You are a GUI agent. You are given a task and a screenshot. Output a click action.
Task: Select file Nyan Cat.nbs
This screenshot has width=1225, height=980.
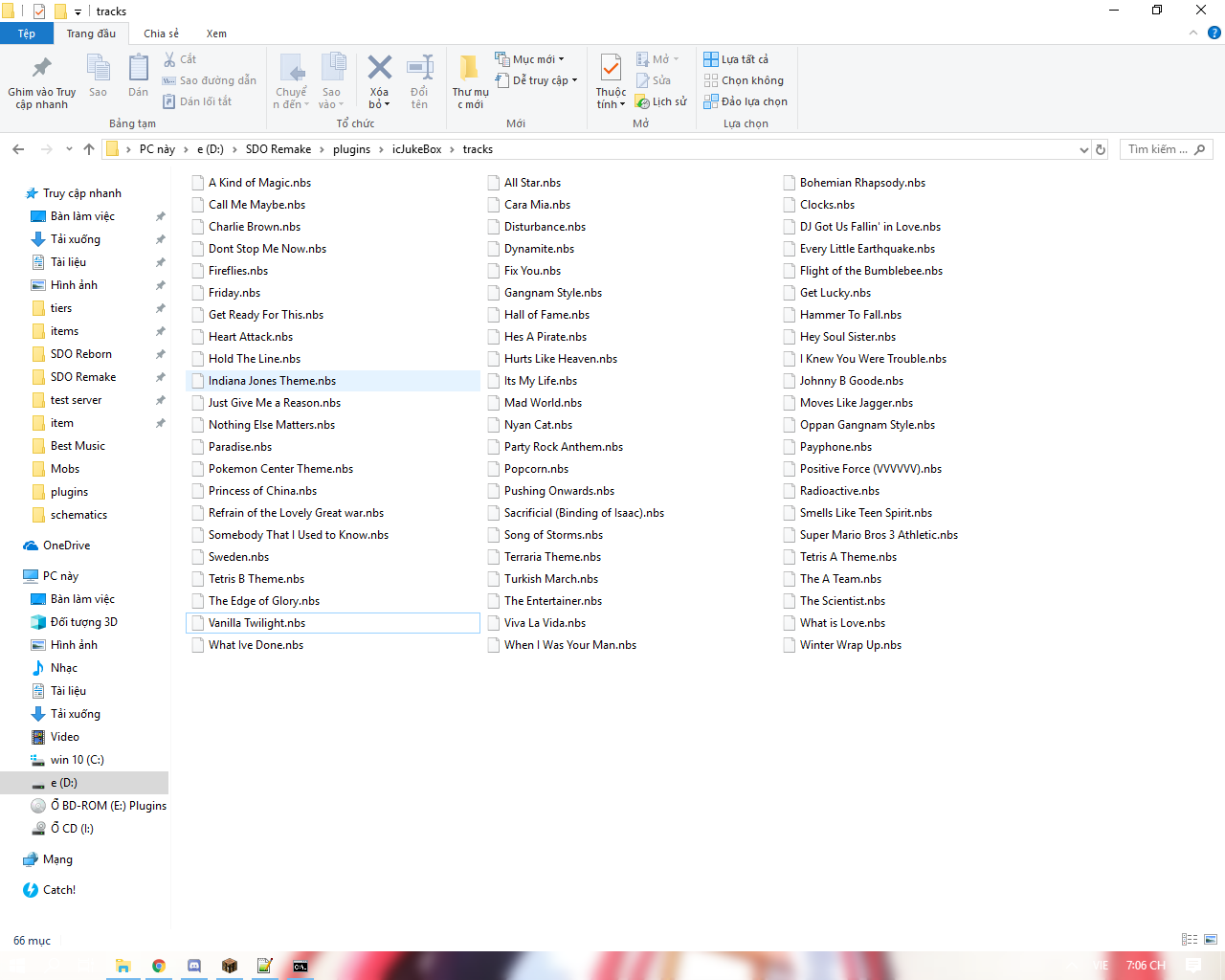[x=538, y=425]
